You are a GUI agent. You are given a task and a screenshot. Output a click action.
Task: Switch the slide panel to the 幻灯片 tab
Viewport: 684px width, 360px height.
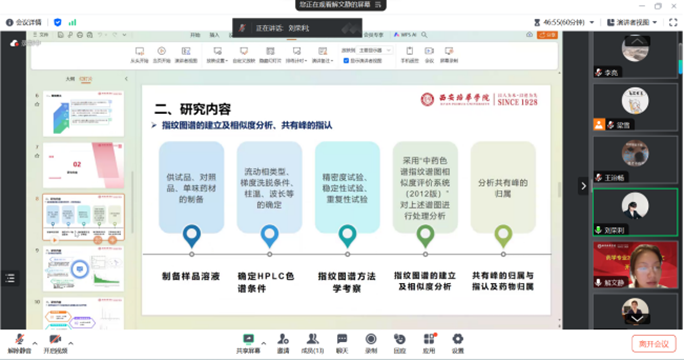86,79
